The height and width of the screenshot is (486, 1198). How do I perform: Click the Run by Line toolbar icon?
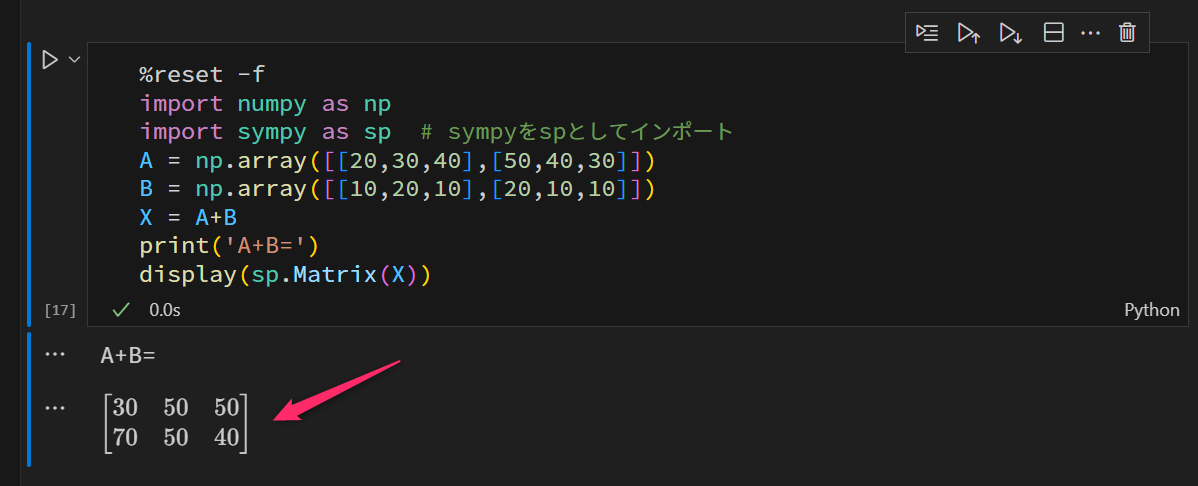coord(927,33)
